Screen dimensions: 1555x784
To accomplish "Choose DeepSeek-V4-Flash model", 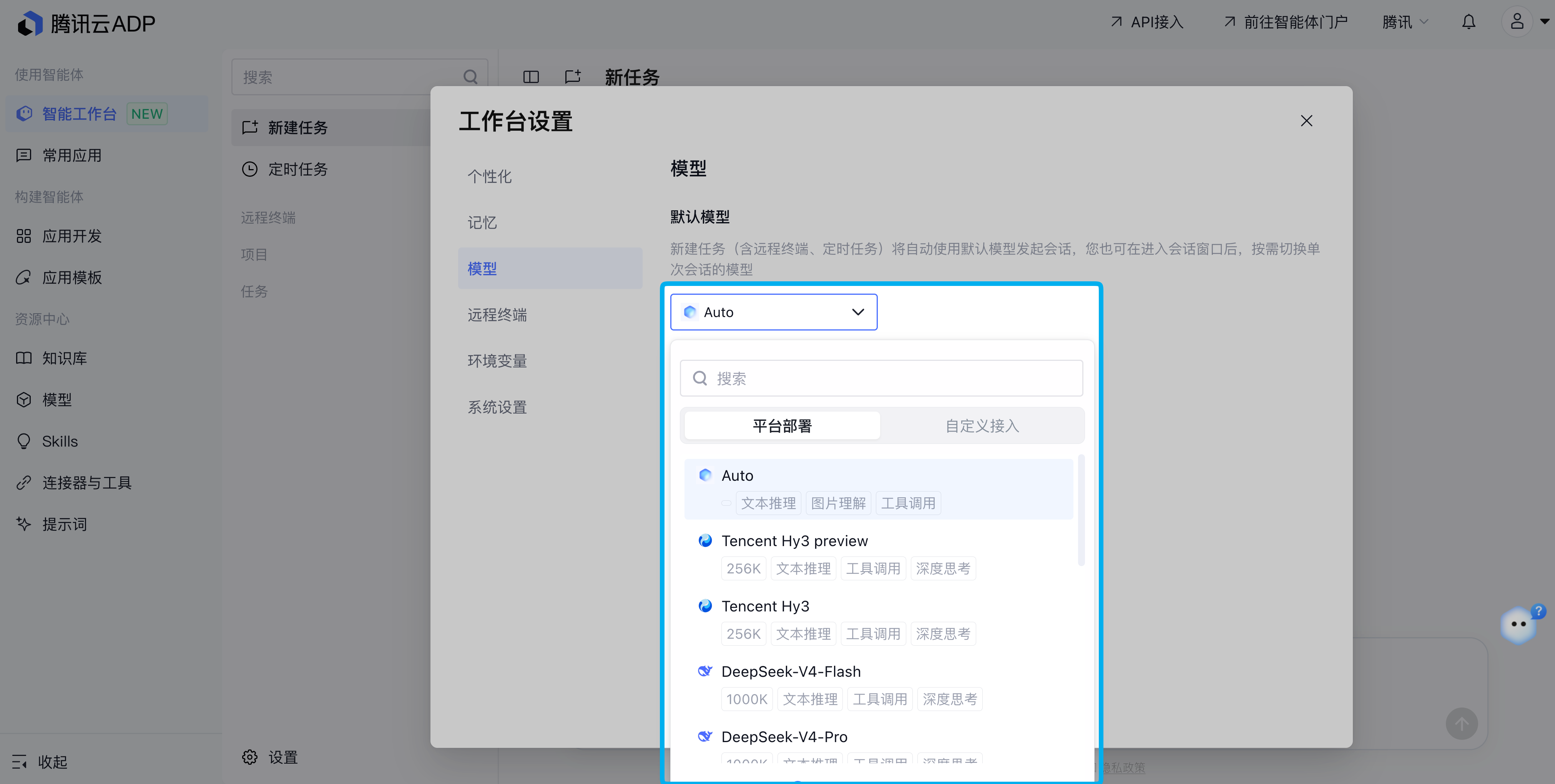I will [x=878, y=684].
